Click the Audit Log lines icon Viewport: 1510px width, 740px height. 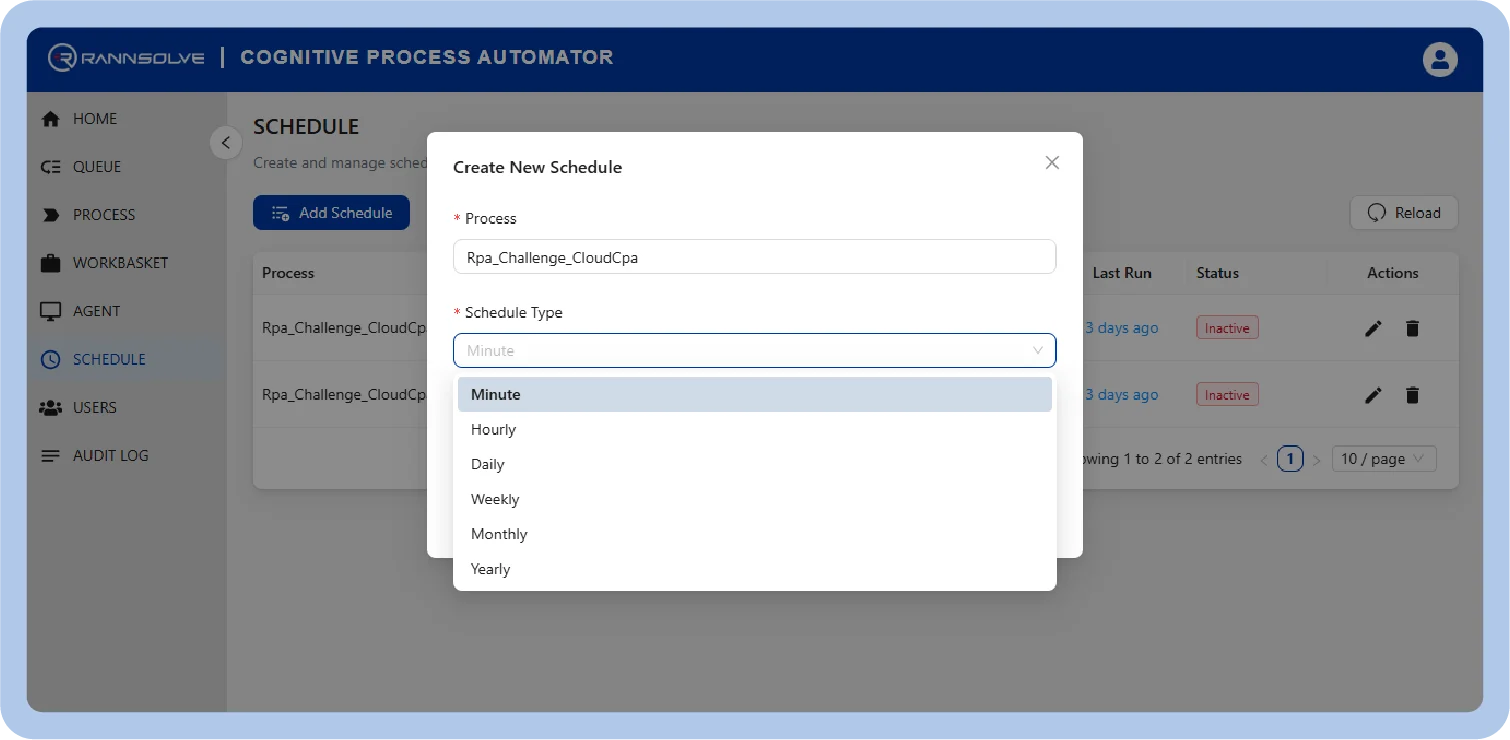click(50, 455)
